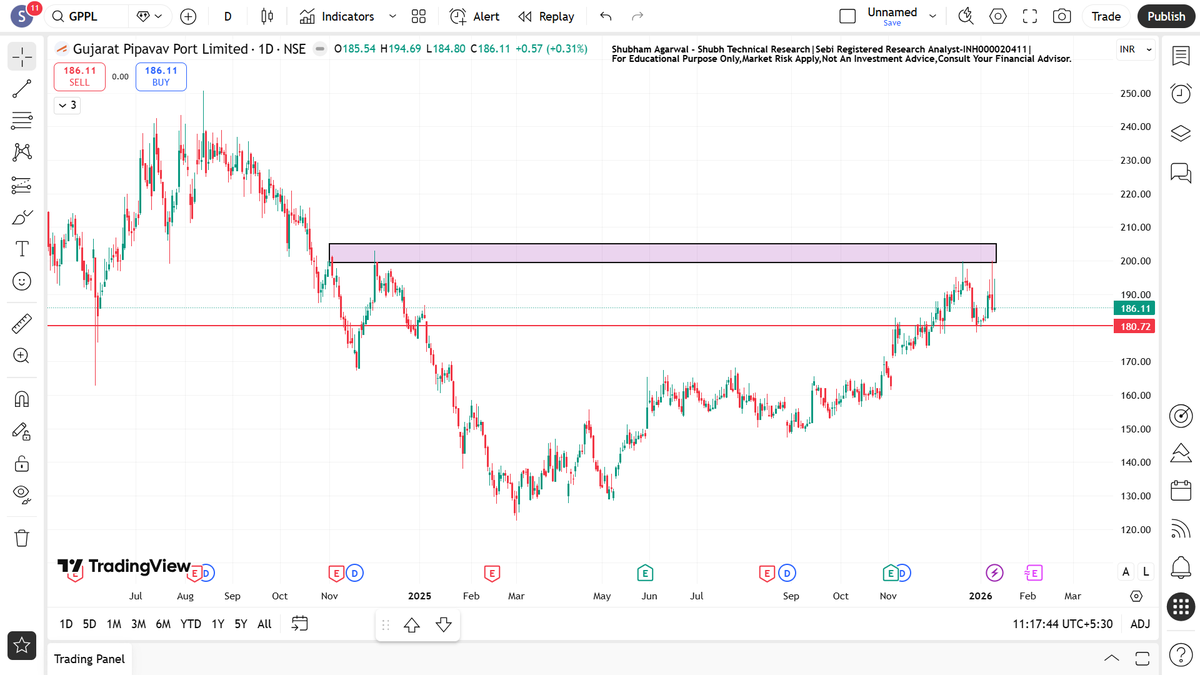Select the ruler measure tool
1200x675 pixels.
tap(22, 324)
